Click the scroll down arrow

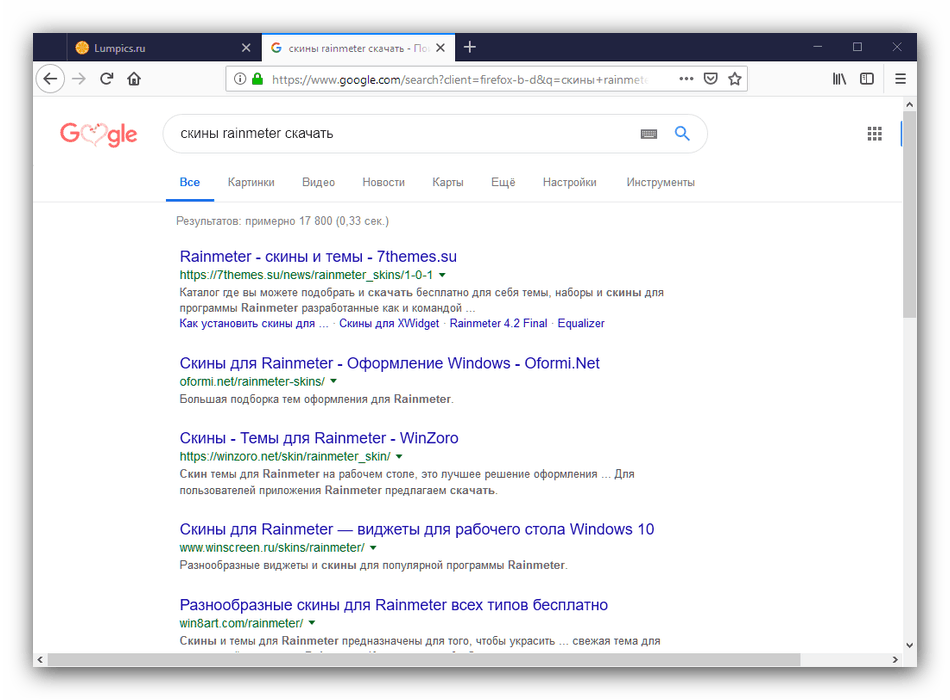909,645
